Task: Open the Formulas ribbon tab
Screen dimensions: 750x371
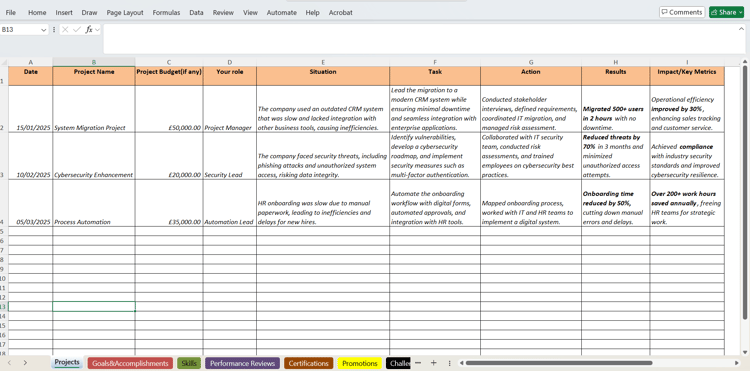Action: pyautogui.click(x=166, y=13)
